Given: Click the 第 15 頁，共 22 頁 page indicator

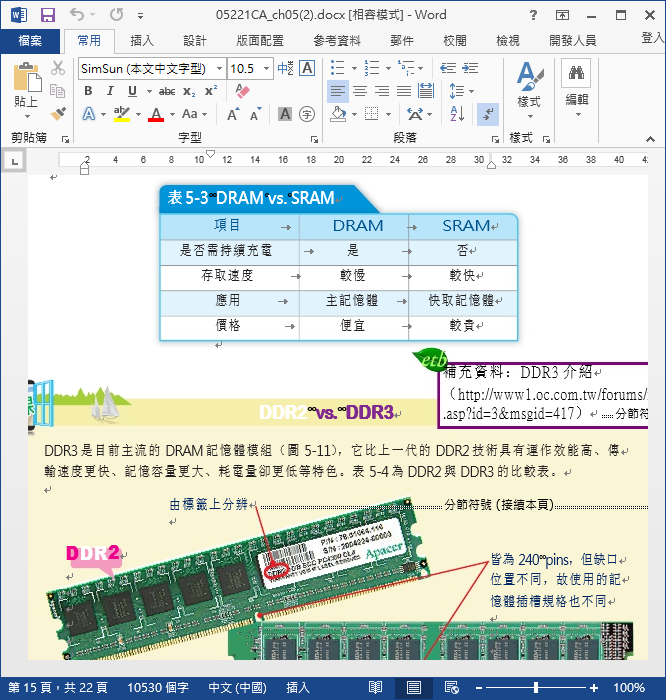Looking at the screenshot, I should [58, 688].
